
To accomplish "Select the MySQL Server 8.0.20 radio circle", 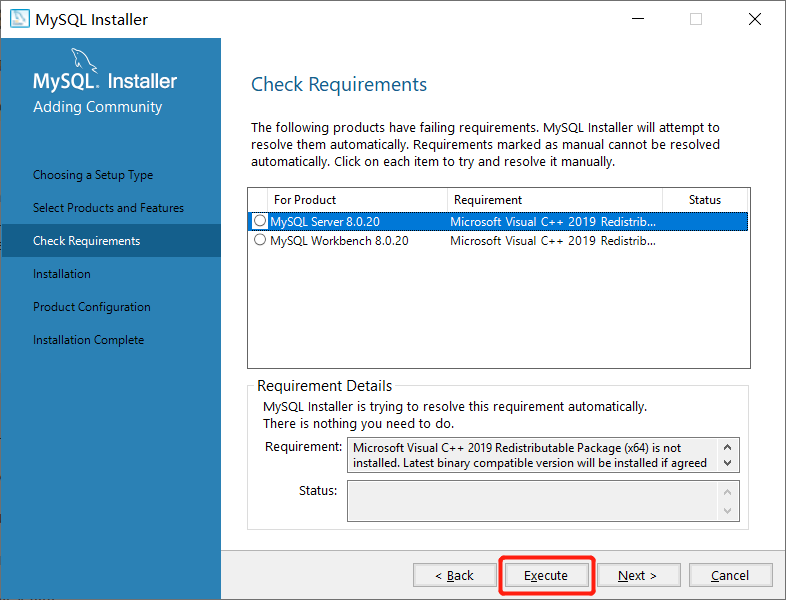I will click(260, 221).
